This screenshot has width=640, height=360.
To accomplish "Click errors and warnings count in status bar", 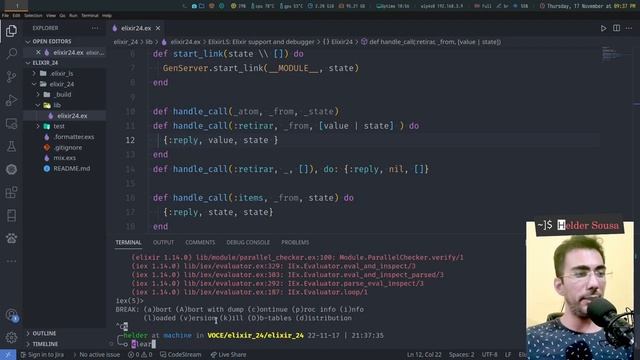I will pos(140,355).
